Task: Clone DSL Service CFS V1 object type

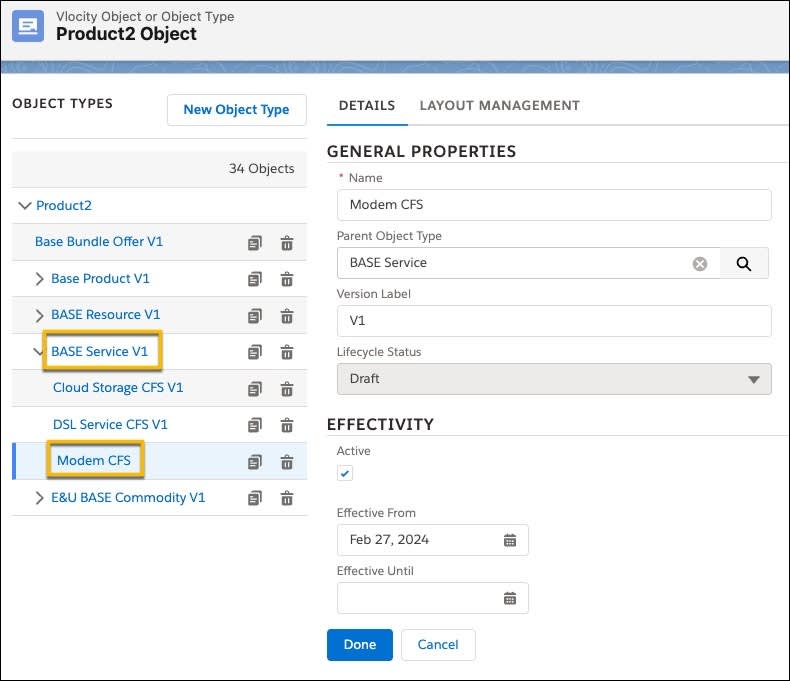Action: 255,425
